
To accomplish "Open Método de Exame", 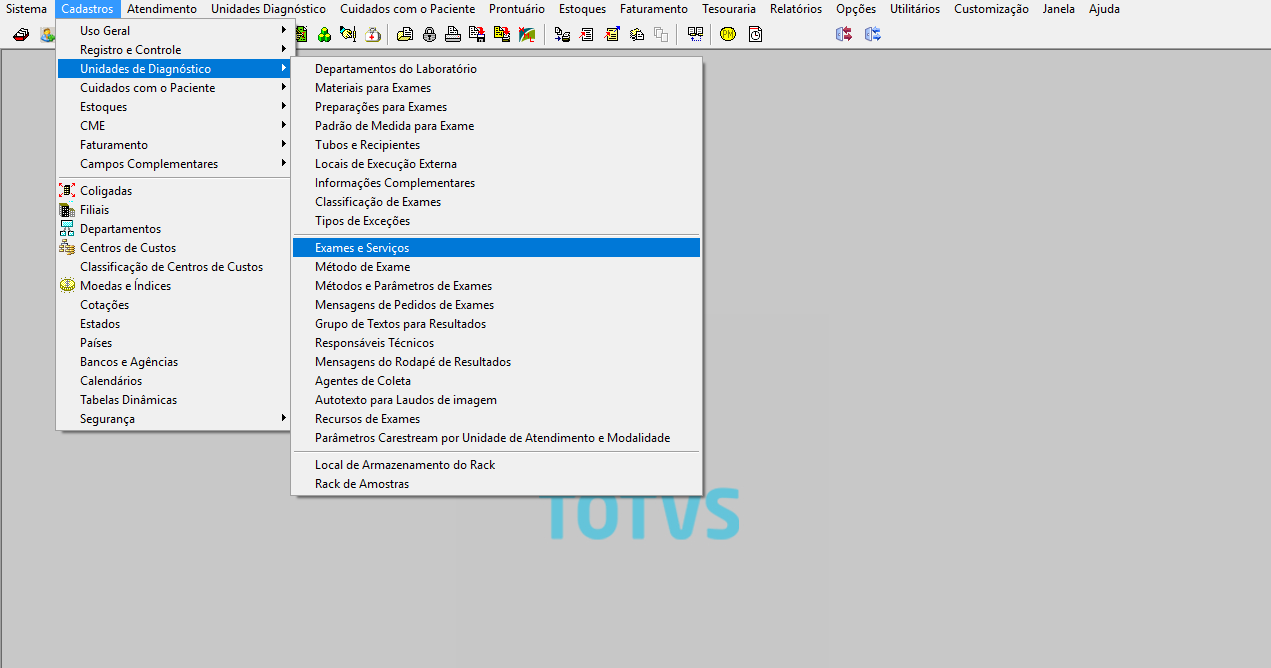I will pyautogui.click(x=496, y=267).
